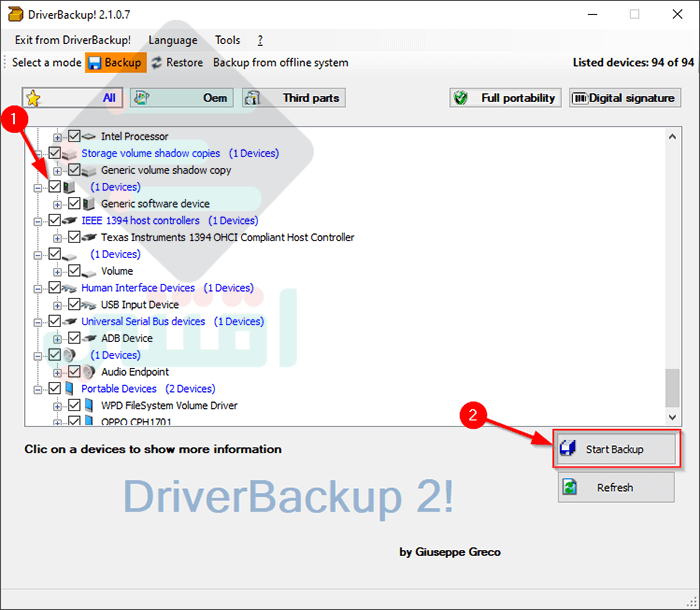
Task: Select the WPD FileSystem Volume Driver row
Action: (169, 405)
